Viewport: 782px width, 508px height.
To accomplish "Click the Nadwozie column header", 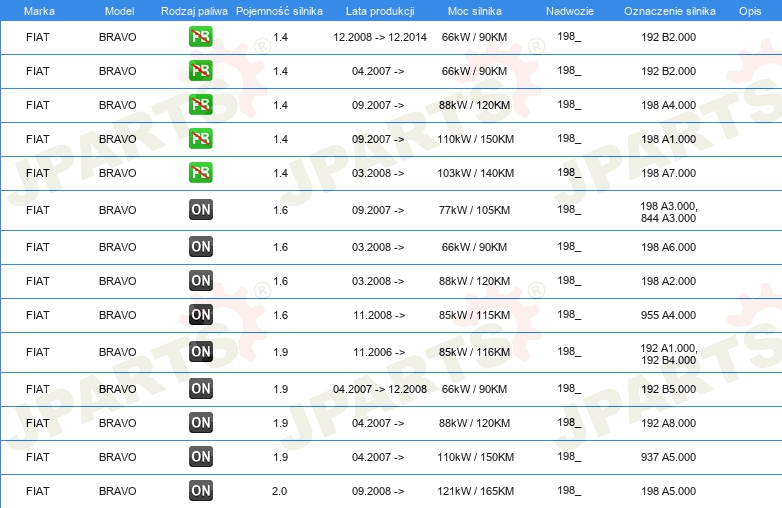I will click(570, 11).
